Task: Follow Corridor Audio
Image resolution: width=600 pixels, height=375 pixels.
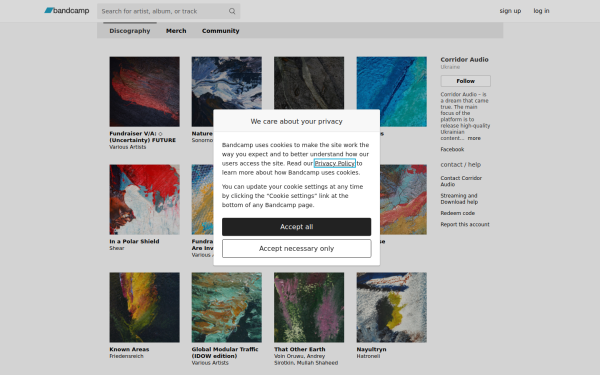Action: 465,81
